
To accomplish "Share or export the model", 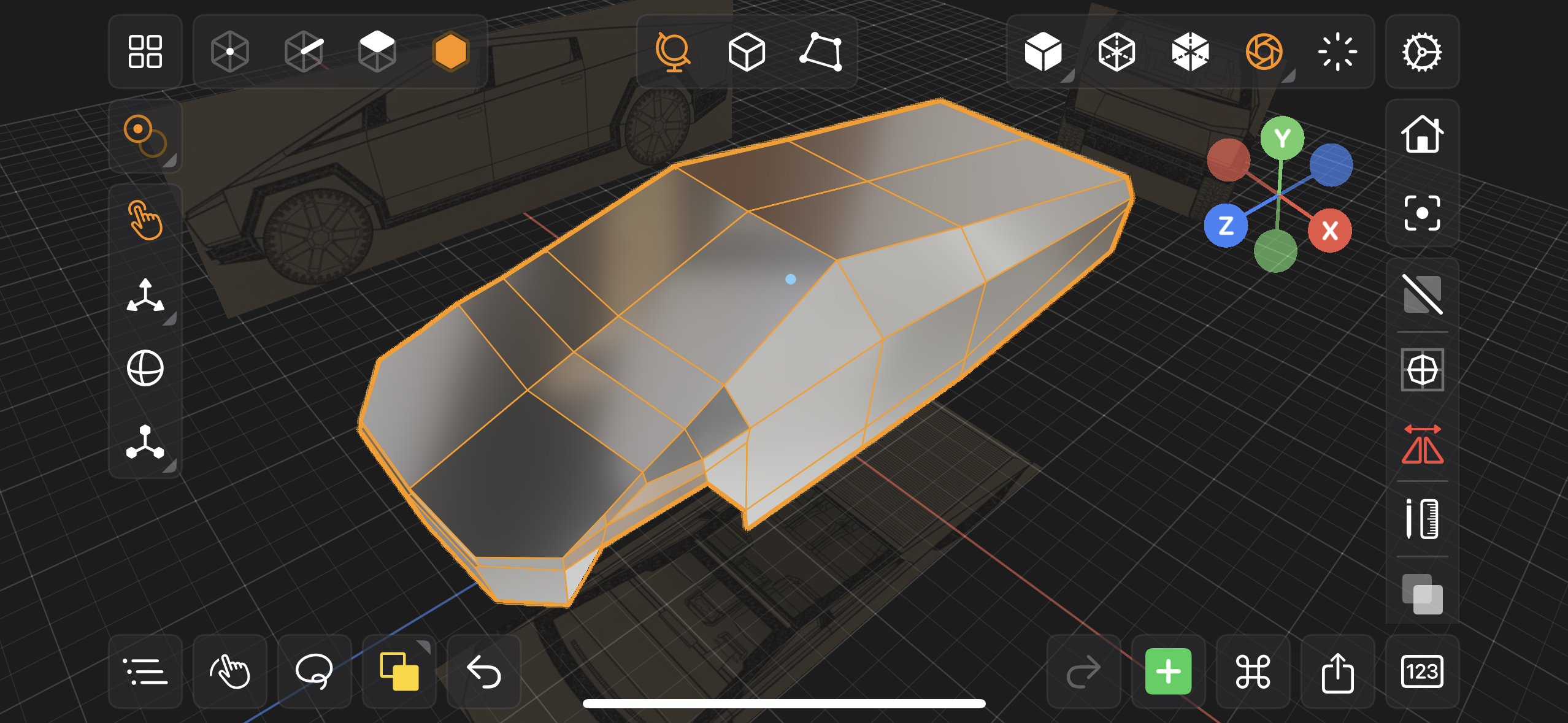I will pos(1337,671).
